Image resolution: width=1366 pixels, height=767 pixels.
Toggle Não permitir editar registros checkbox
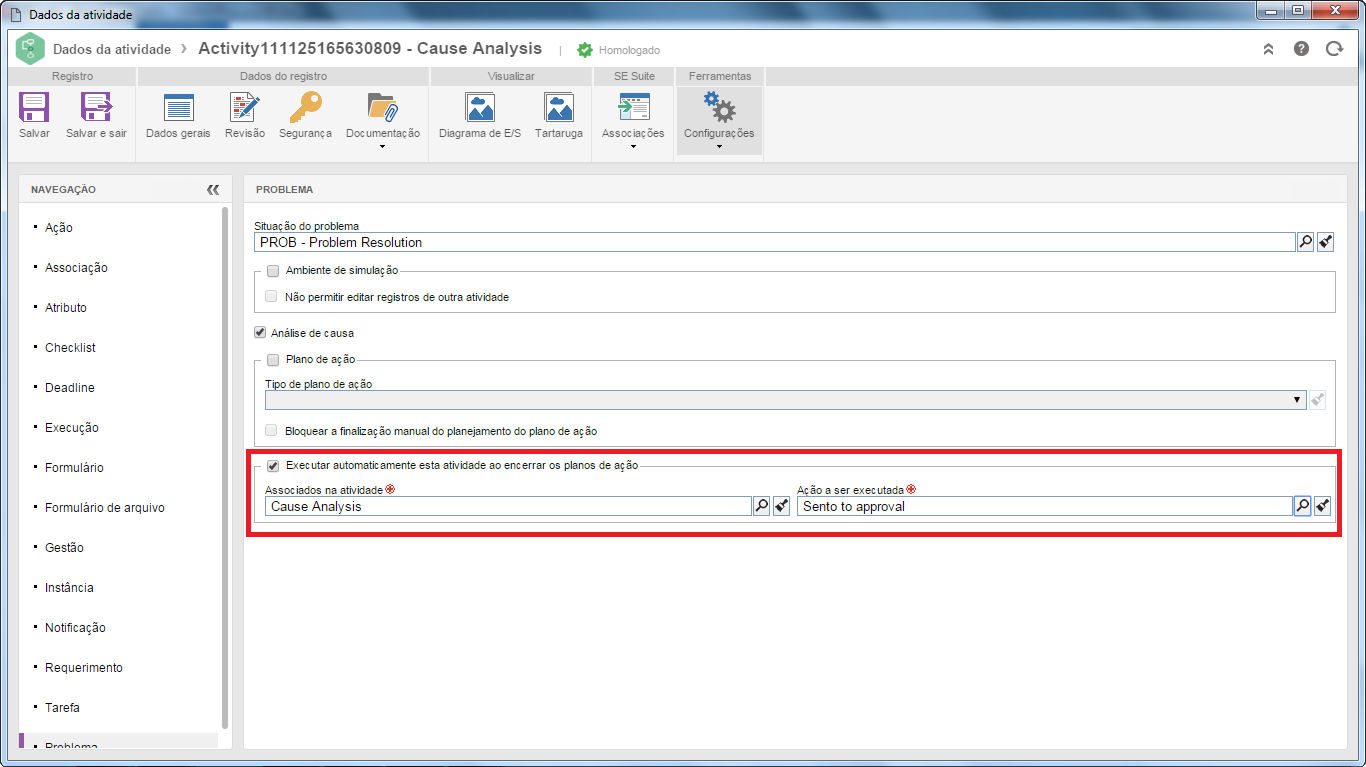coord(271,296)
